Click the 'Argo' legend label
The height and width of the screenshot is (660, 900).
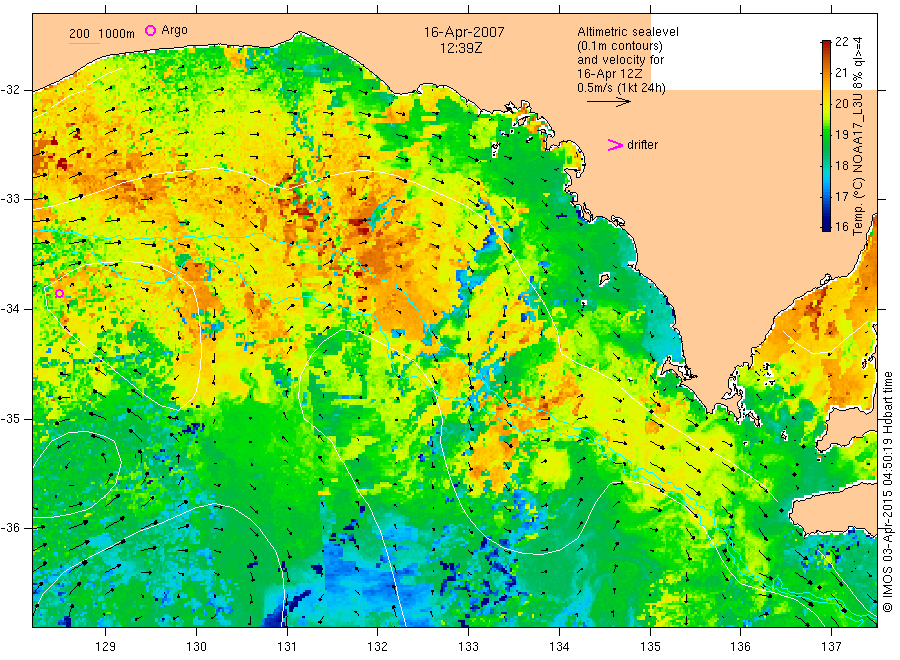pyautogui.click(x=174, y=30)
